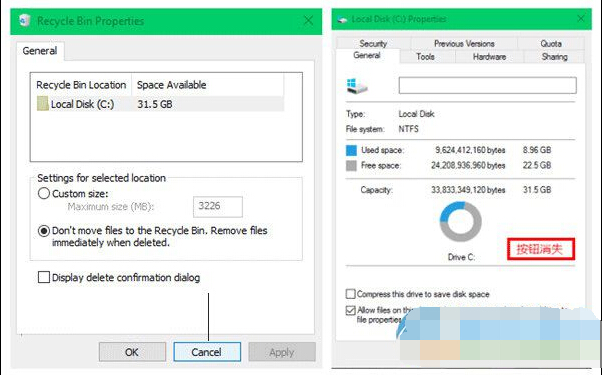
Task: Open the General tab in Recycle Bin Properties
Action: [40, 51]
